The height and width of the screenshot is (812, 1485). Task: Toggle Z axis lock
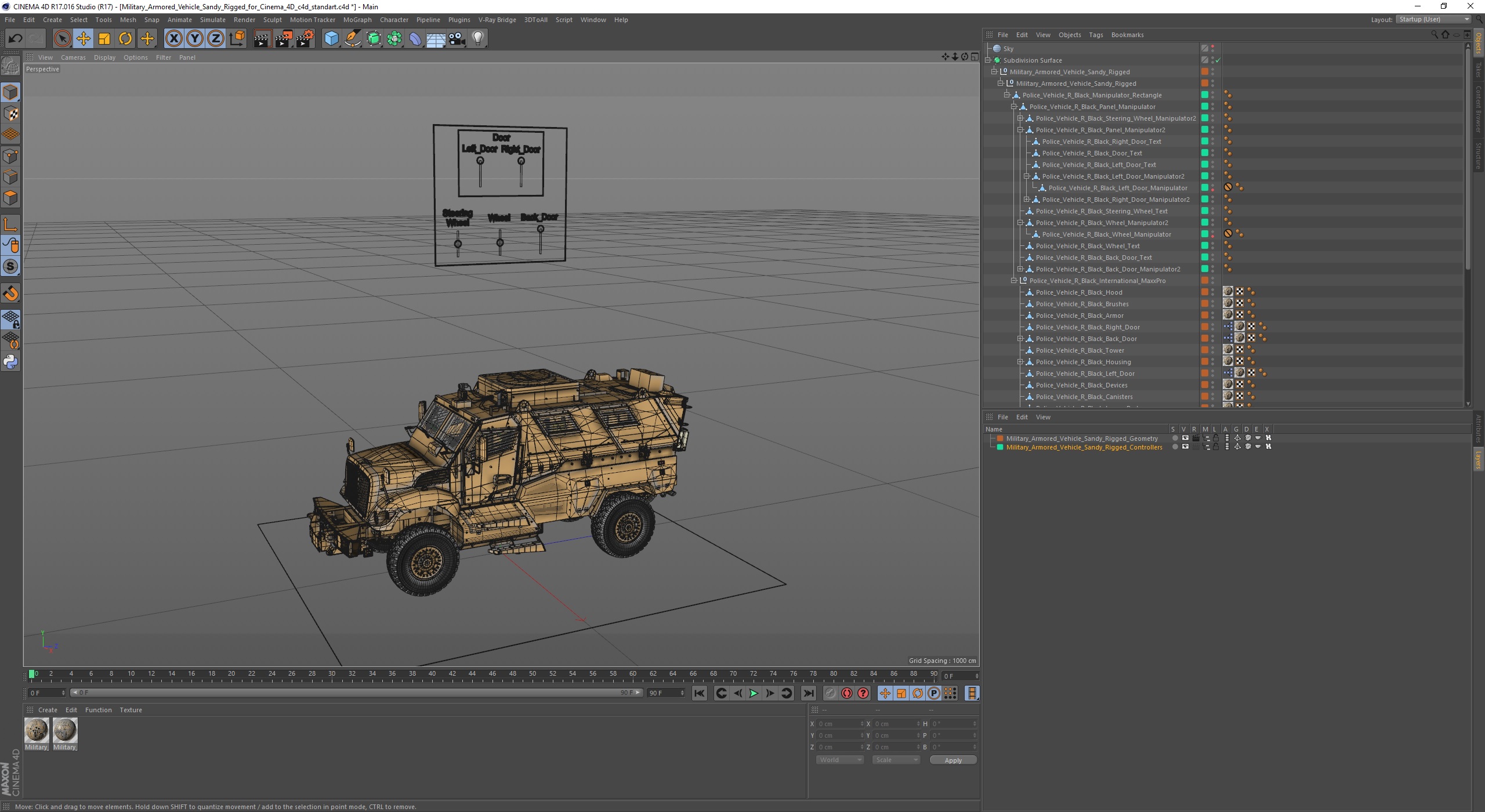coord(216,39)
